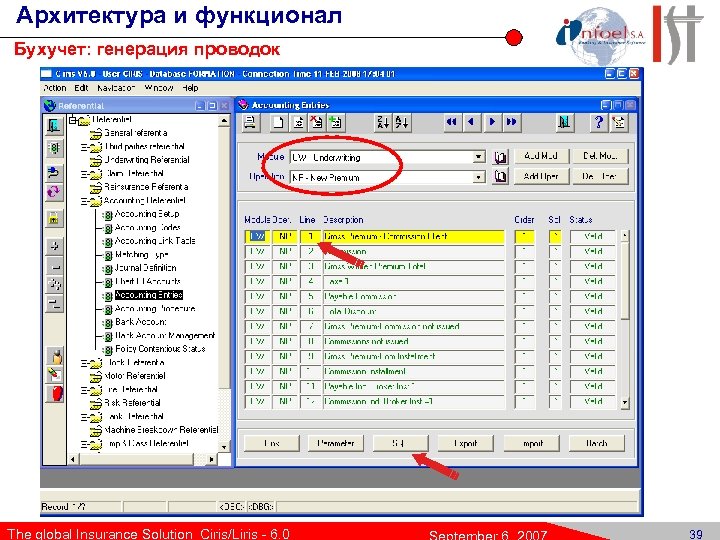The height and width of the screenshot is (540, 720).
Task: Select Journal Definition tree item
Action: [146, 268]
